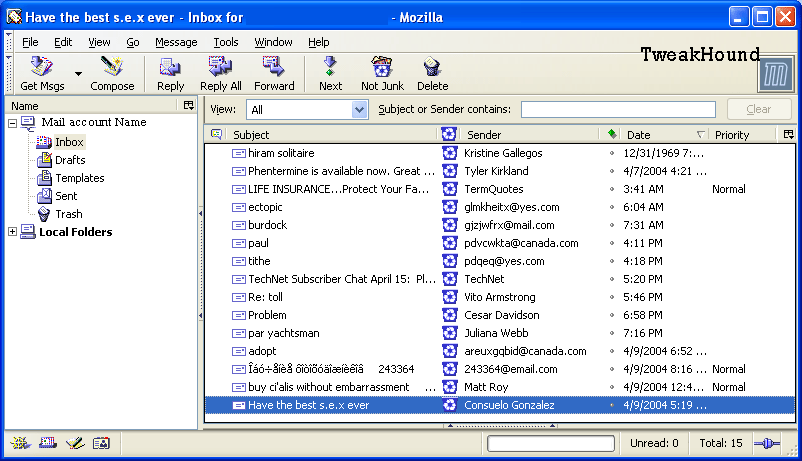Mark message as Not Junk
The image size is (802, 461).
(x=382, y=74)
